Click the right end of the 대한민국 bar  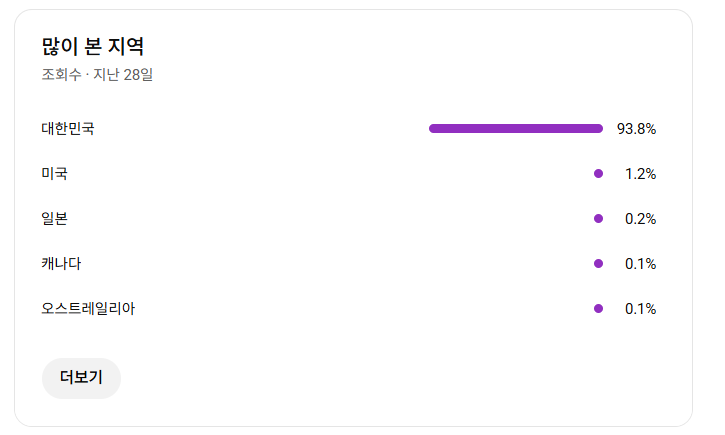click(599, 129)
